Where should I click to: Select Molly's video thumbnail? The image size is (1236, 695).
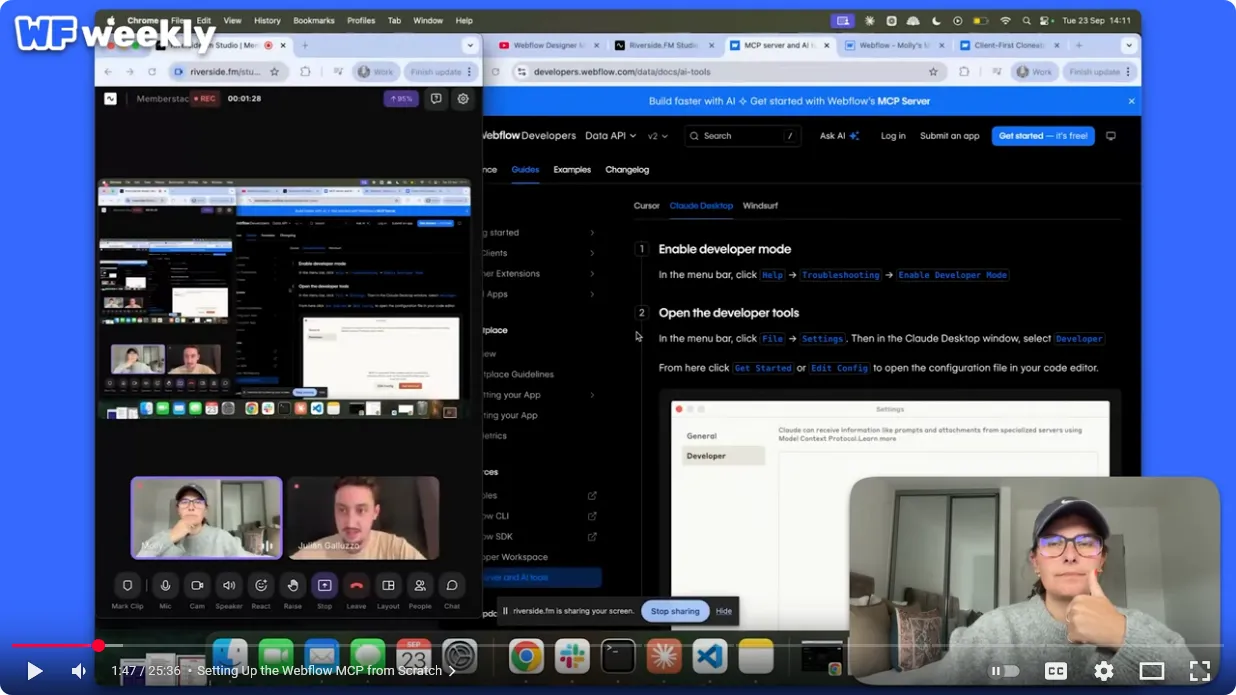tap(207, 517)
